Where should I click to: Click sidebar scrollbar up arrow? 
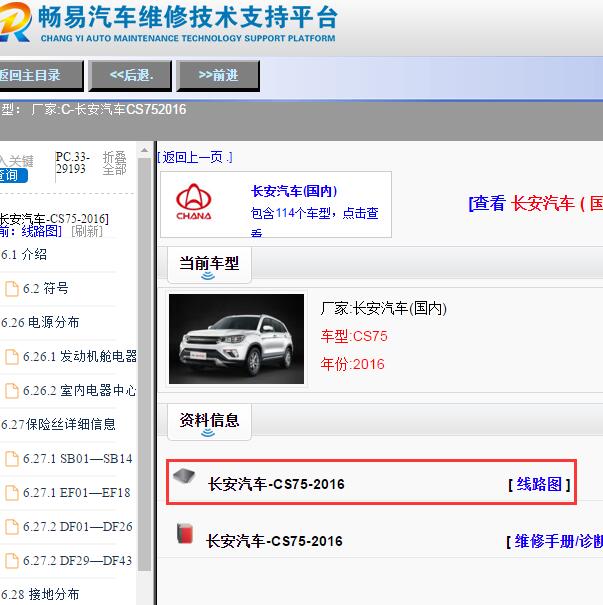[144, 150]
